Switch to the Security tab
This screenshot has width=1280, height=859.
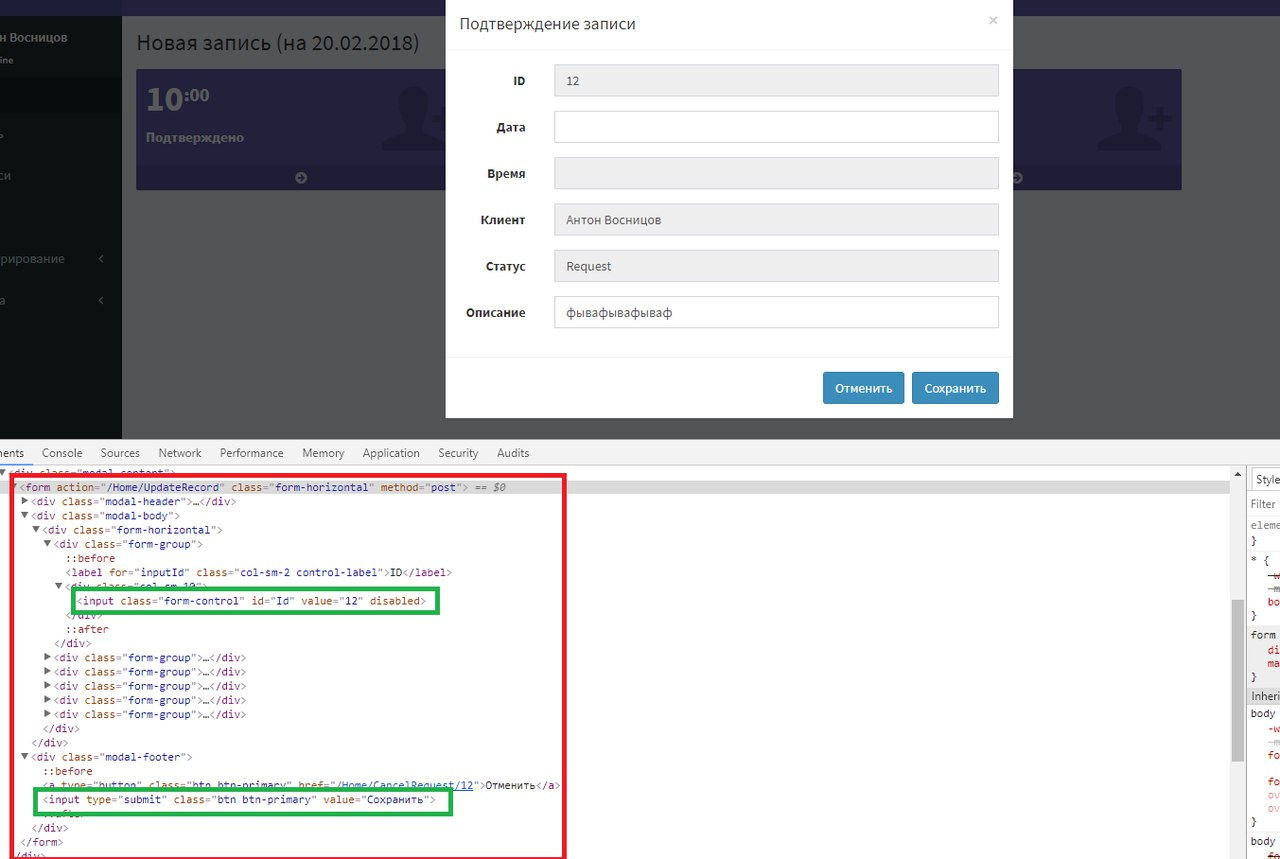(458, 453)
